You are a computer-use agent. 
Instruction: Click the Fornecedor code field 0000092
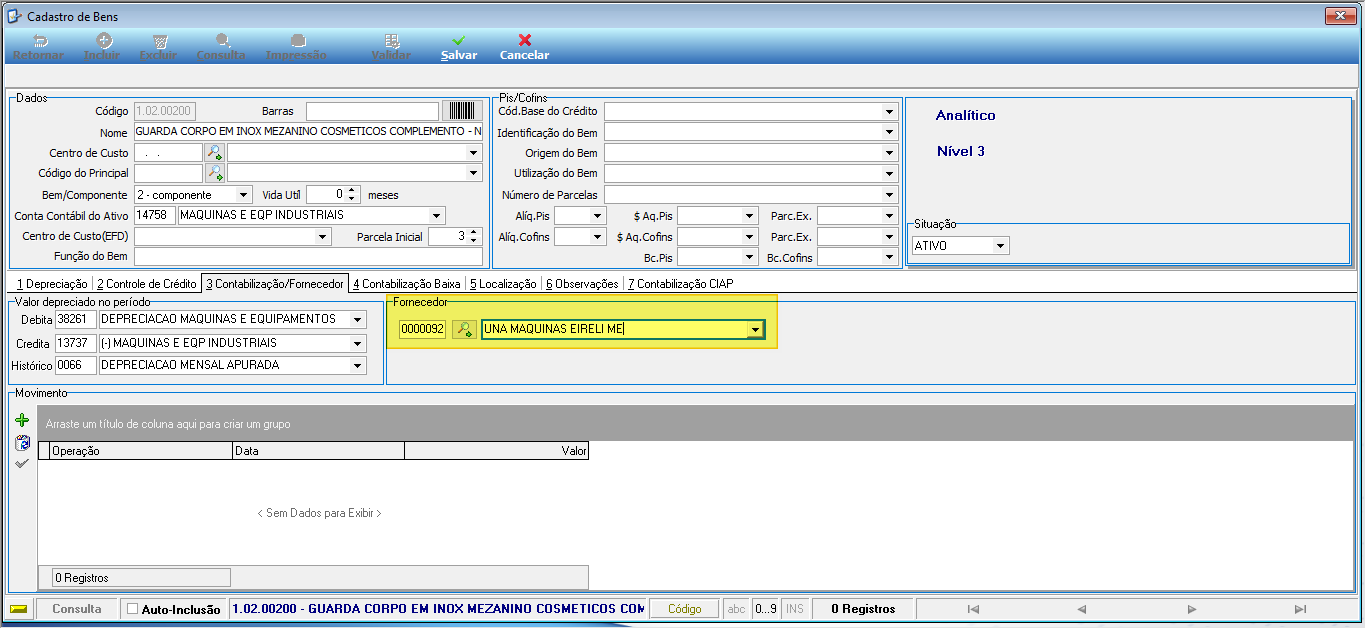point(423,329)
